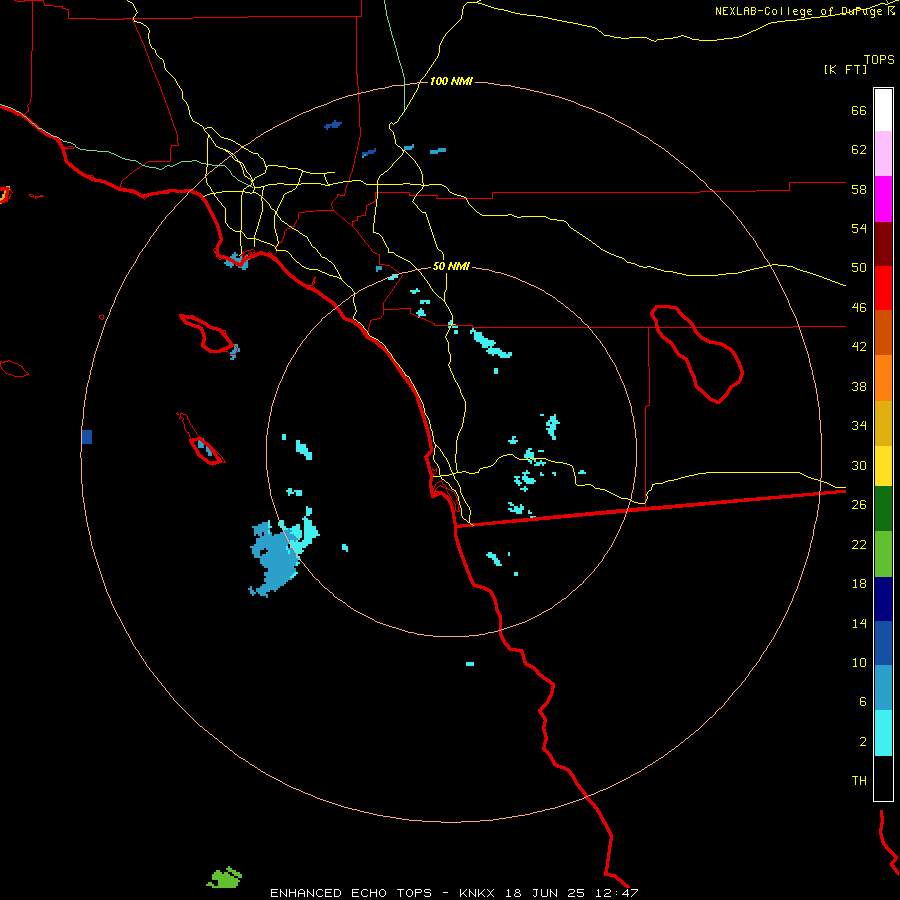This screenshot has height=900, width=900.
Task: Select the 50 NMI range ring label
Action: pyautogui.click(x=451, y=266)
